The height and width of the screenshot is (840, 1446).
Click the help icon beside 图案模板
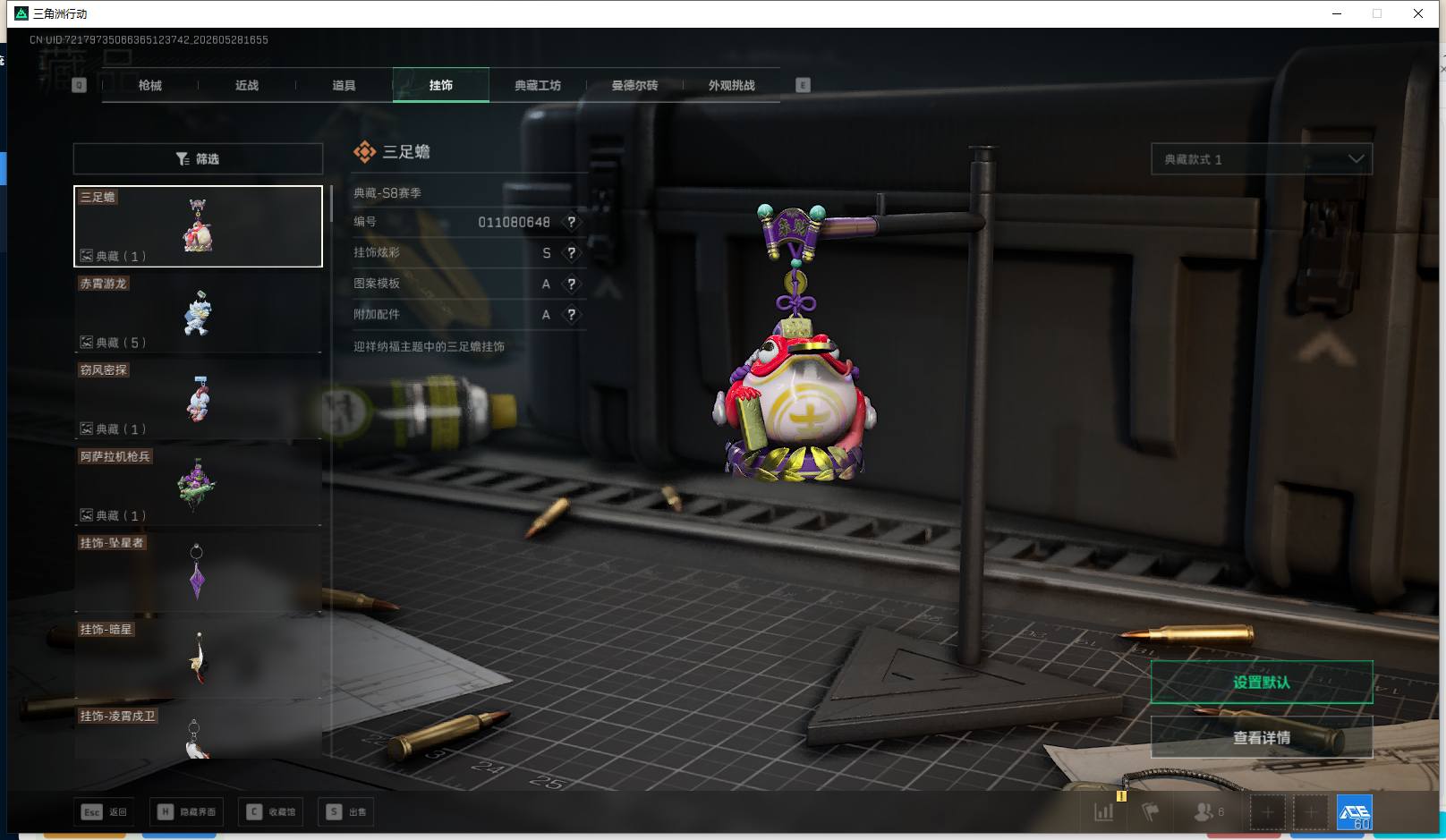(572, 284)
